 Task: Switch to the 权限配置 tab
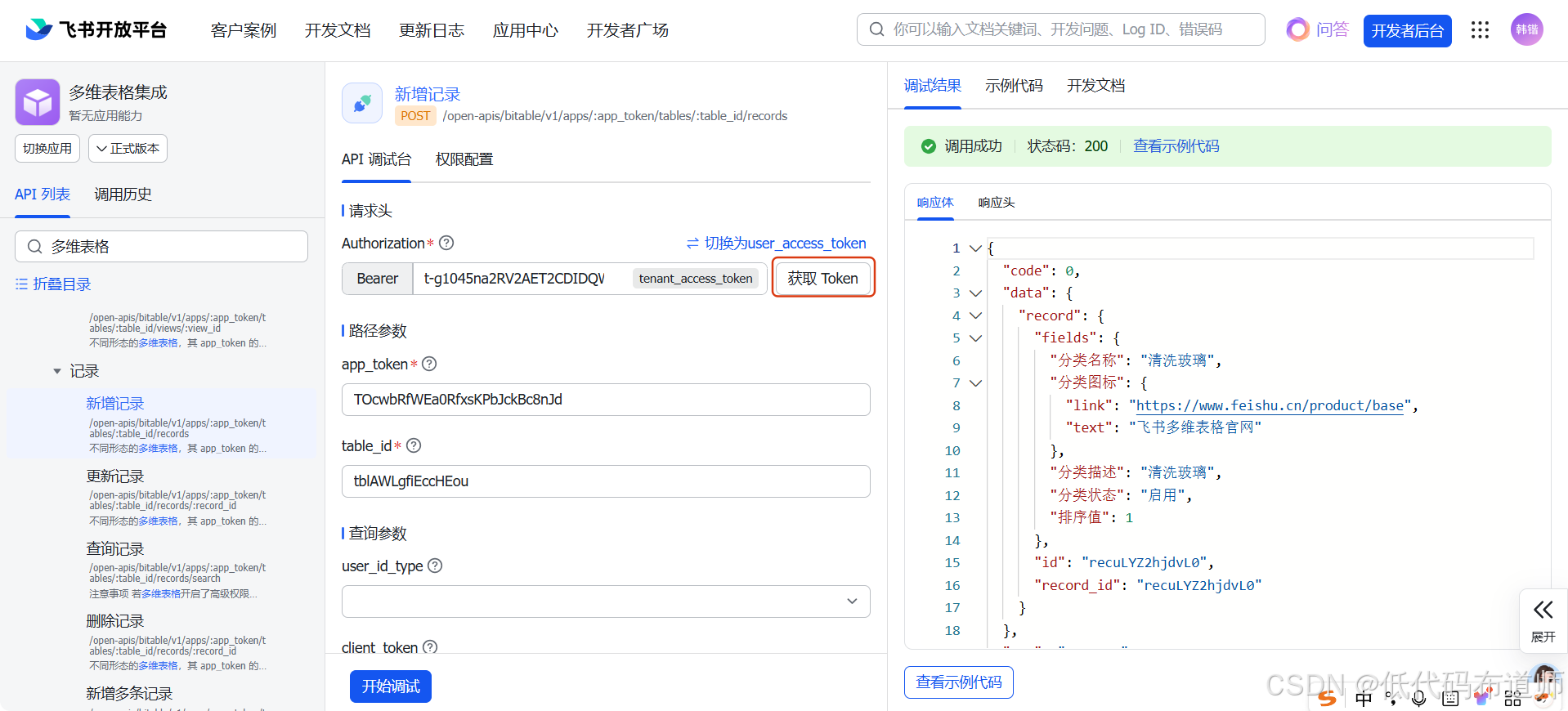click(x=464, y=159)
